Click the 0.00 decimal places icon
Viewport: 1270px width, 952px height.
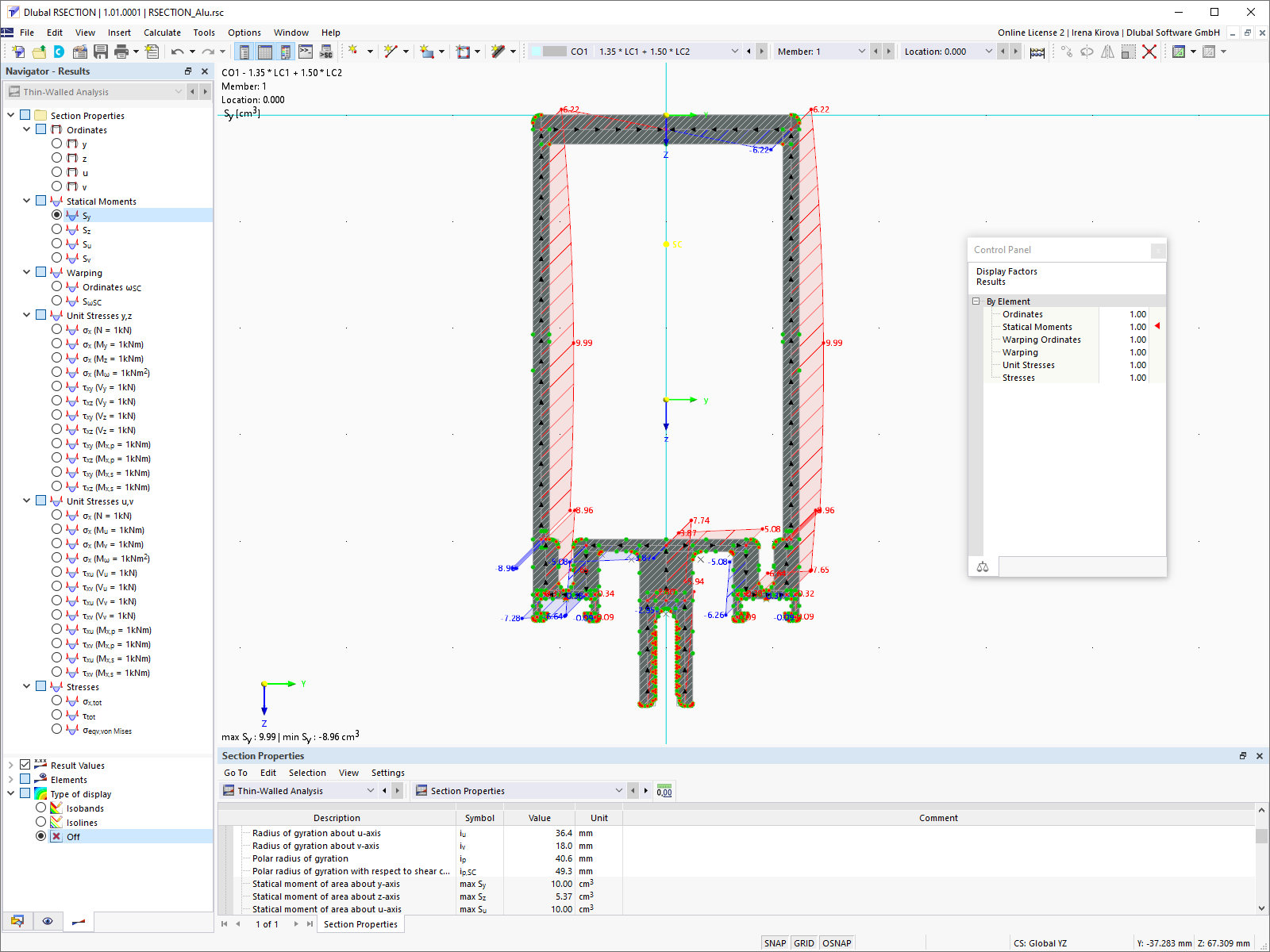pos(664,791)
